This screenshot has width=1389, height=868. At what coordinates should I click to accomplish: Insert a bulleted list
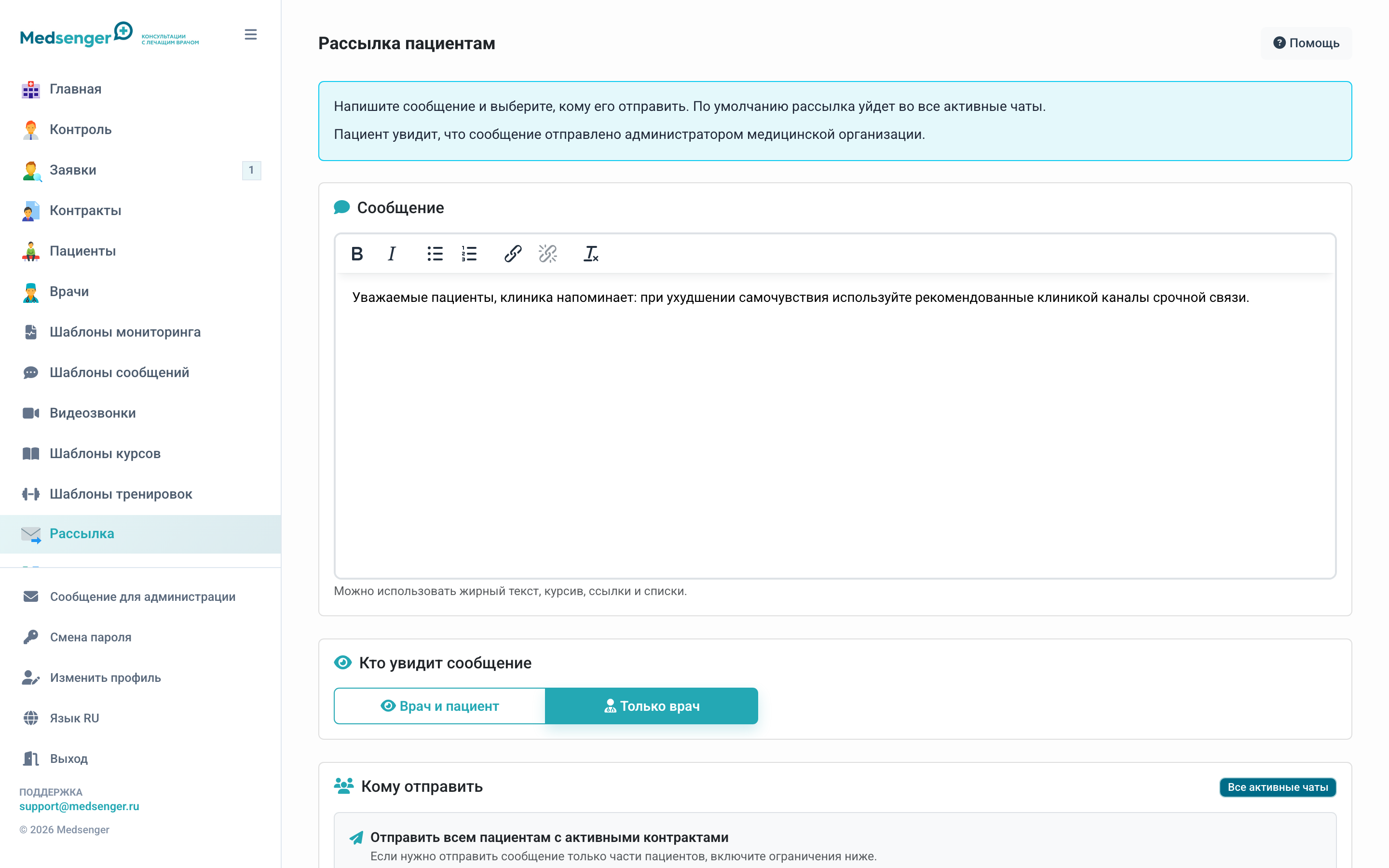click(x=435, y=254)
